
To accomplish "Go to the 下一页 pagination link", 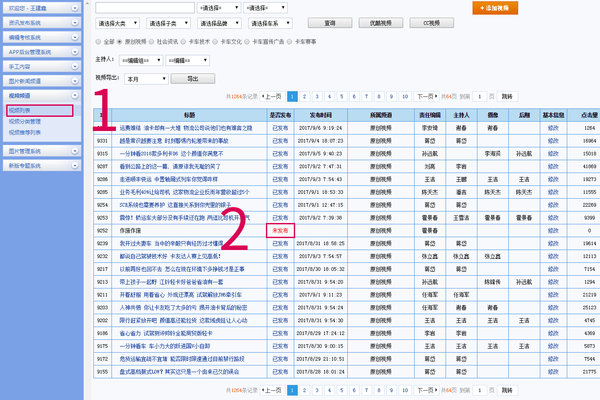I will click(x=426, y=97).
